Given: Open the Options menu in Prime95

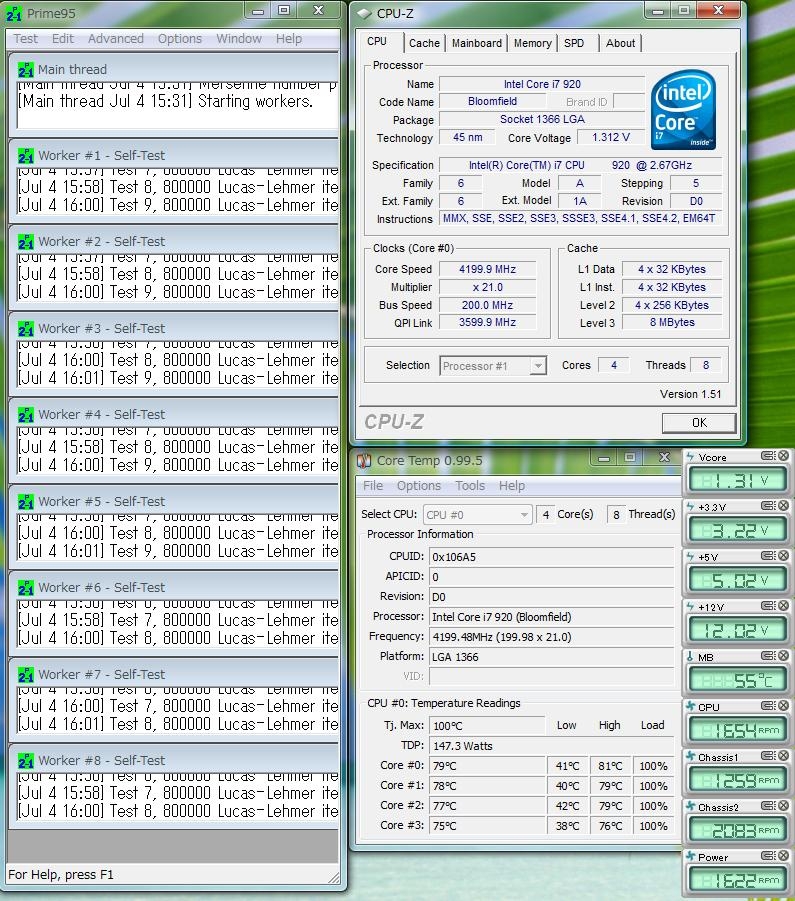Looking at the screenshot, I should tap(180, 38).
